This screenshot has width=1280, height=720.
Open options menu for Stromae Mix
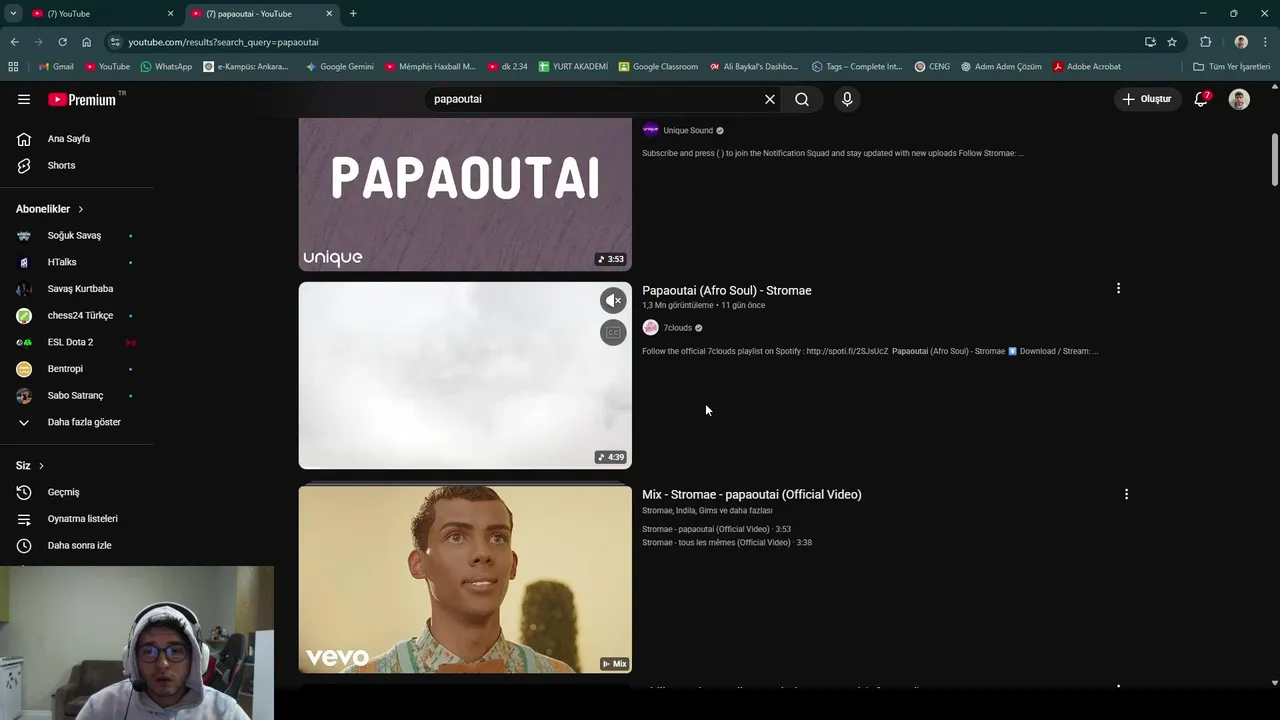point(1126,494)
